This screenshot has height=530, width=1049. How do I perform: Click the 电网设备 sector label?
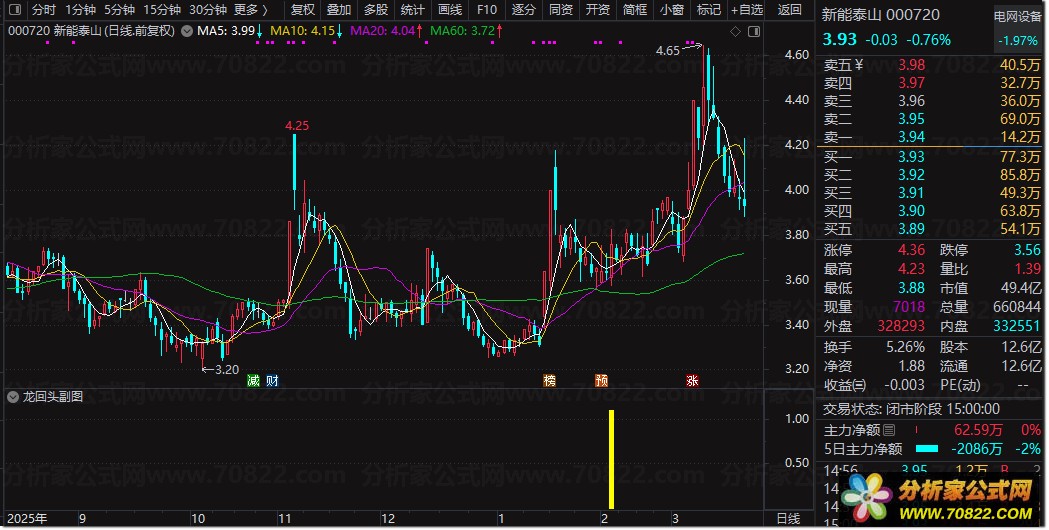[1017, 17]
